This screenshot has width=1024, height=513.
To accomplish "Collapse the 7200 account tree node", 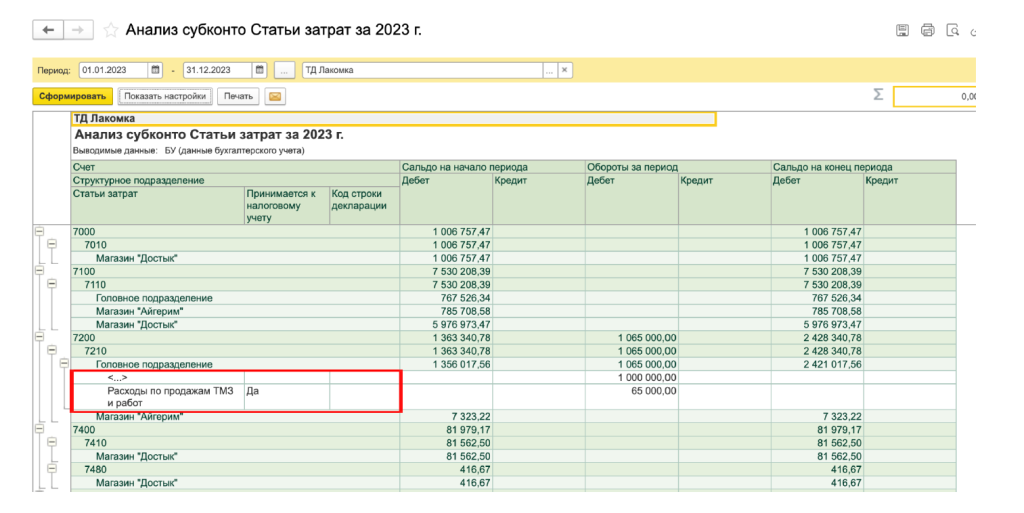I will [41, 338].
